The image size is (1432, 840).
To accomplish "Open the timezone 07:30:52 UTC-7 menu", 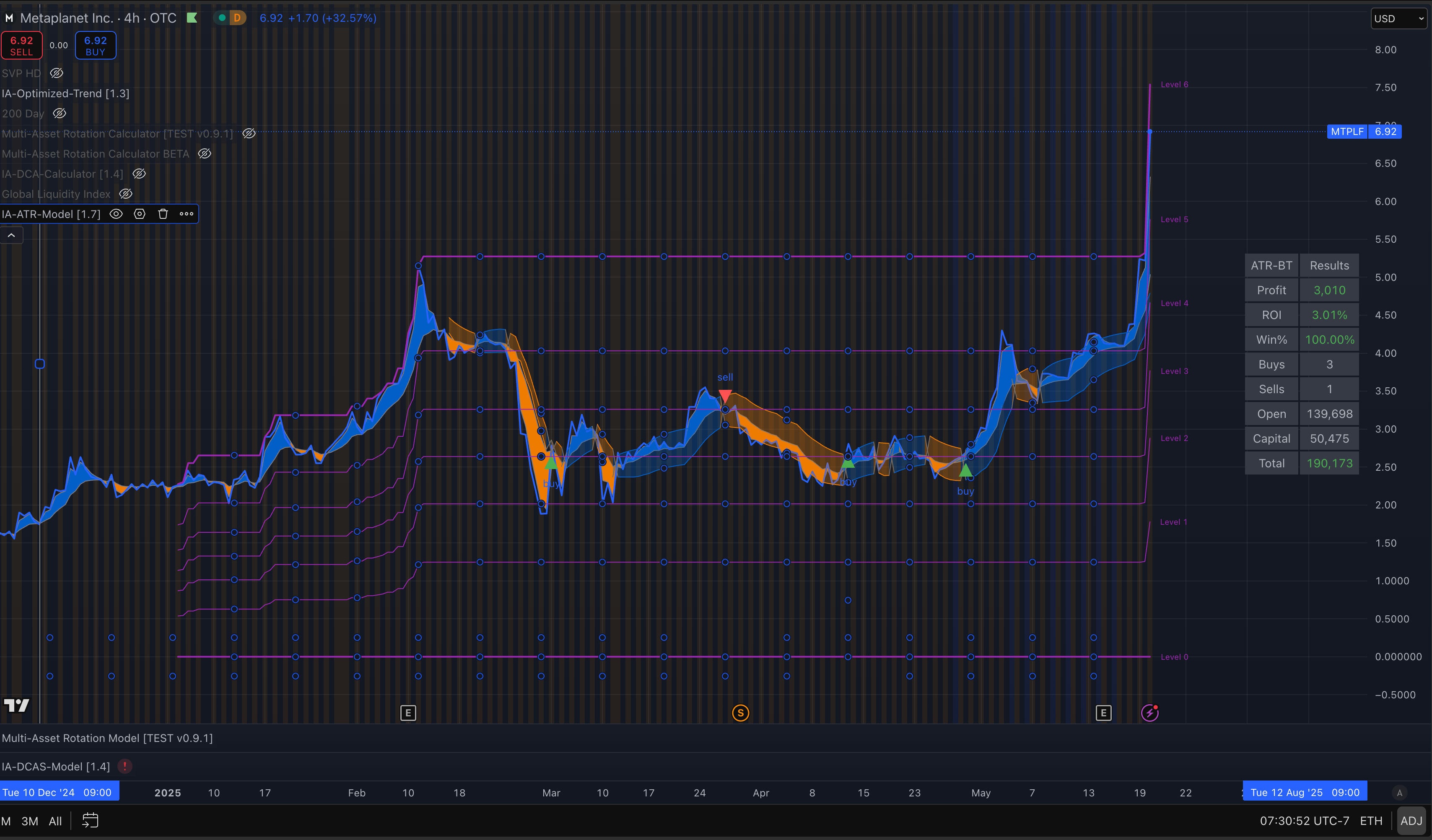I will (x=1304, y=821).
